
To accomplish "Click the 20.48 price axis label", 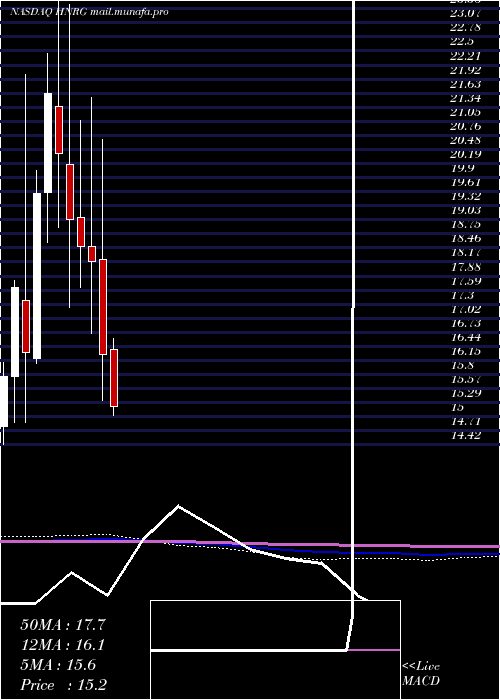I will click(466, 140).
